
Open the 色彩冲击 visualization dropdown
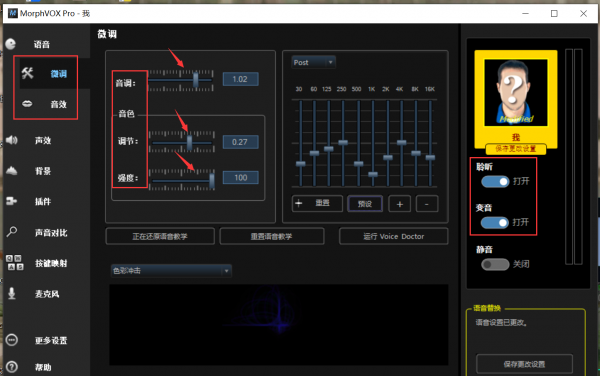pyautogui.click(x=171, y=271)
